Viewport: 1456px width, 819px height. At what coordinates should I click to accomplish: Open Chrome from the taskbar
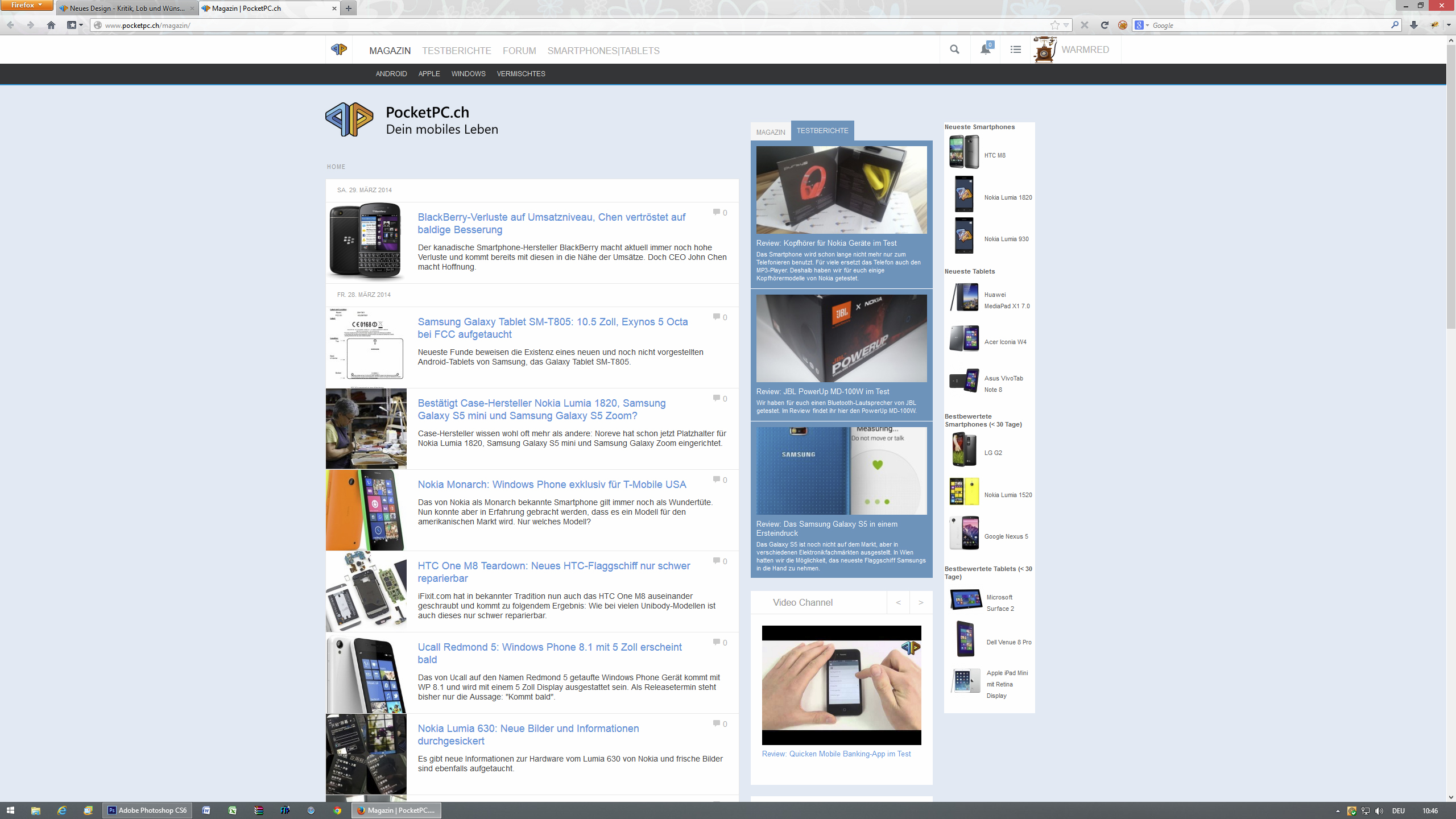pyautogui.click(x=337, y=810)
